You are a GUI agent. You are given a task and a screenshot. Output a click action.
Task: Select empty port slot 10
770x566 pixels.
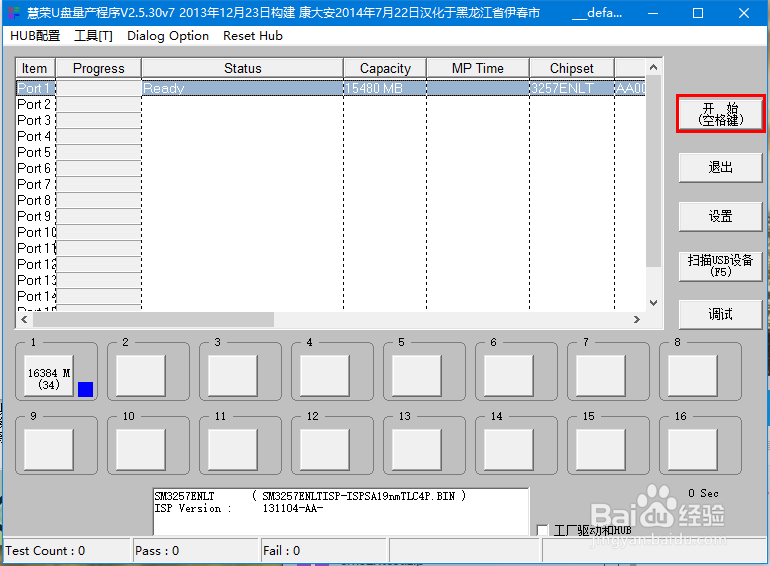[x=141, y=450]
